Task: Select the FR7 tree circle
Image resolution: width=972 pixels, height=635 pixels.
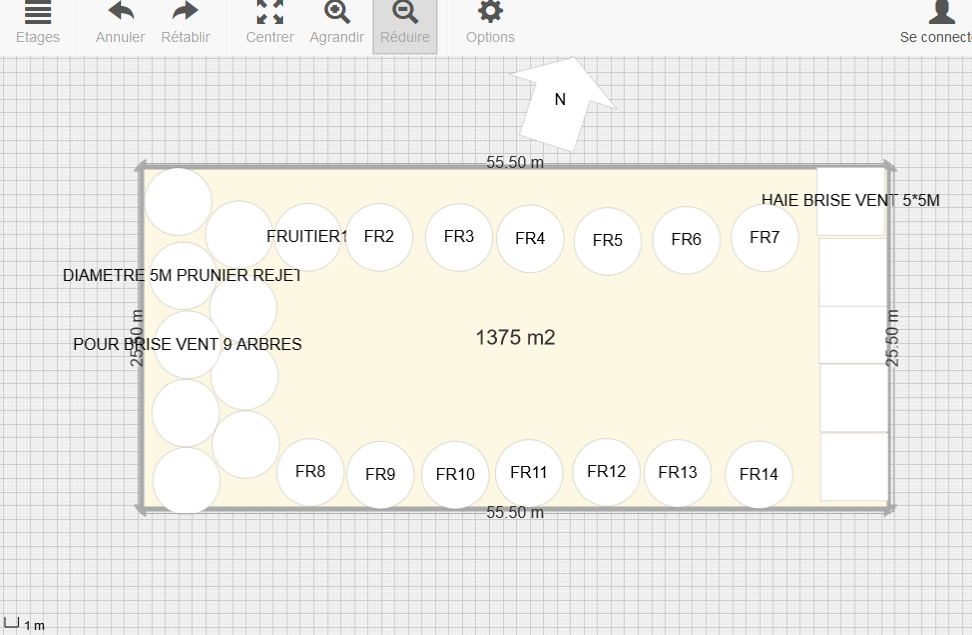Action: (764, 238)
